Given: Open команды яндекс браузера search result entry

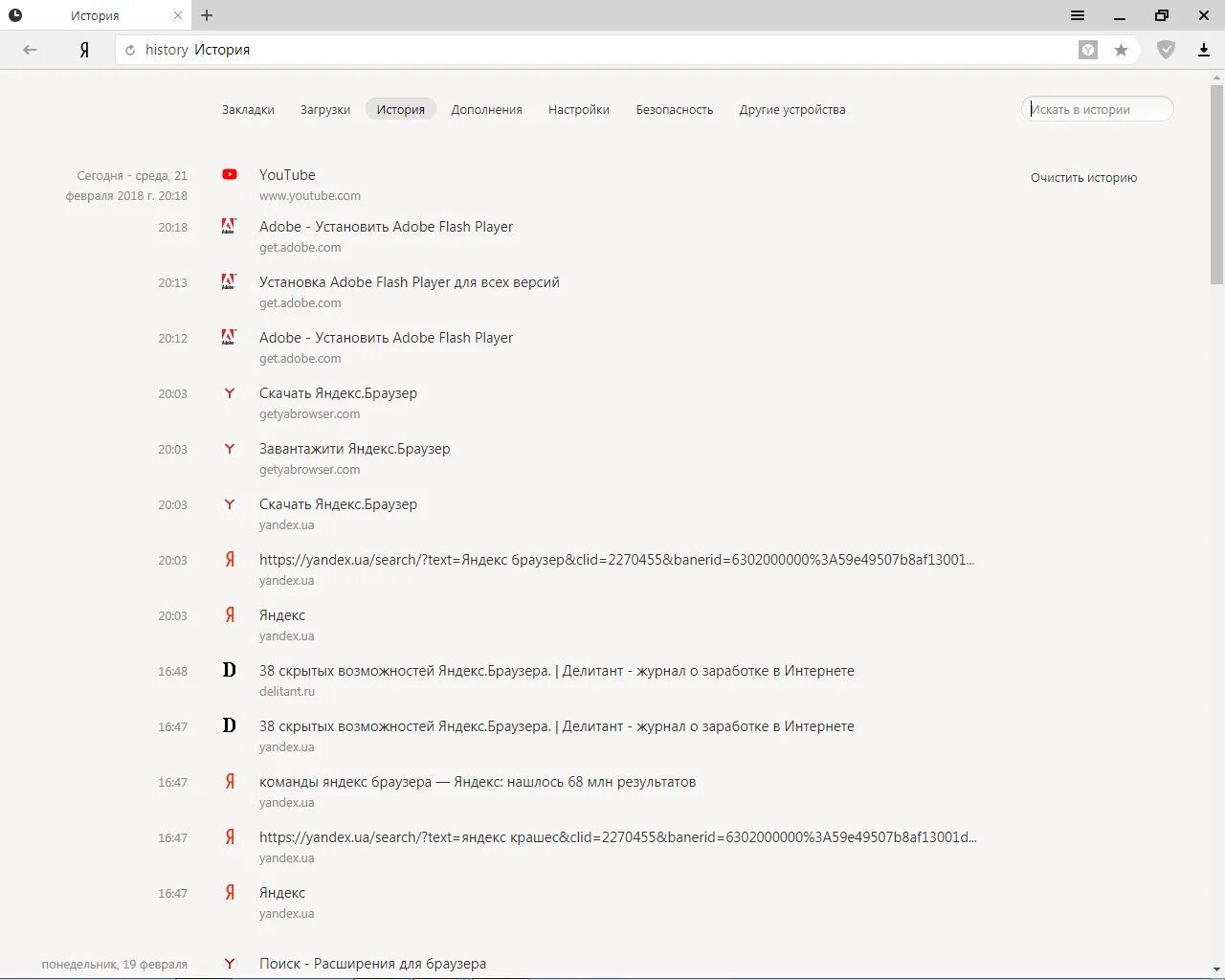Looking at the screenshot, I should click(x=478, y=782).
